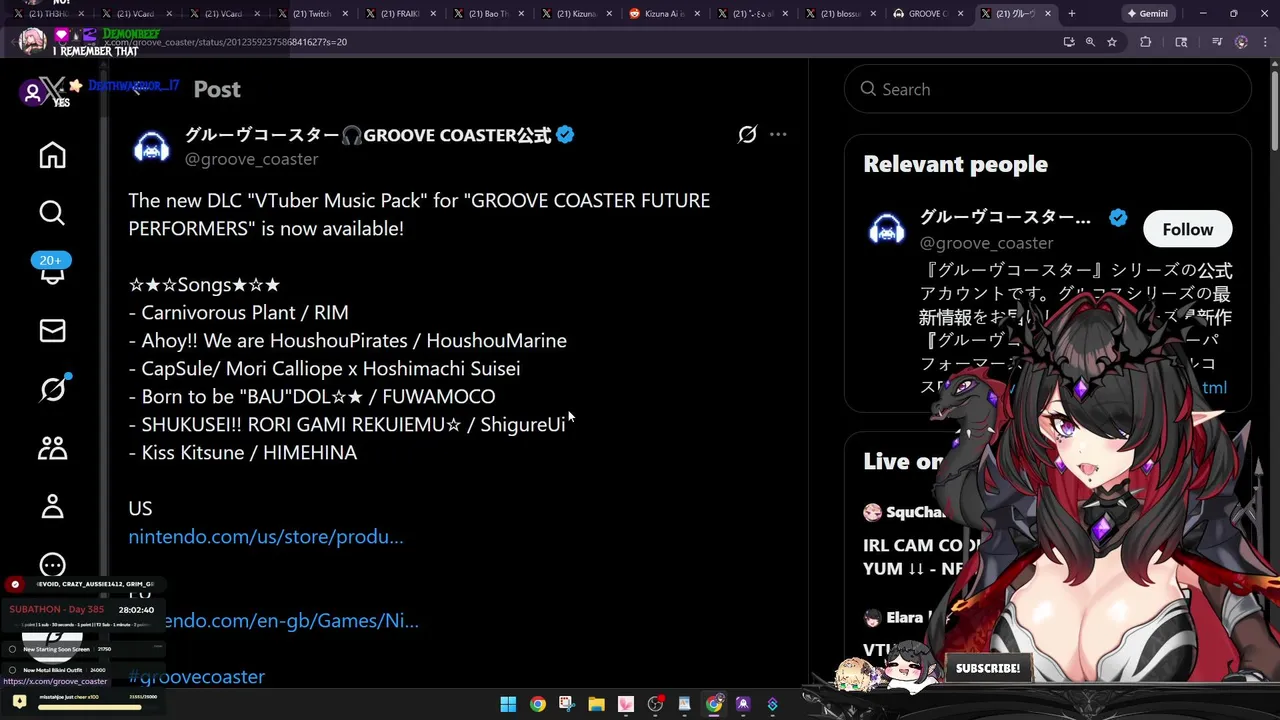
Task: Open a new Chrome tab with plus
Action: 1071,14
